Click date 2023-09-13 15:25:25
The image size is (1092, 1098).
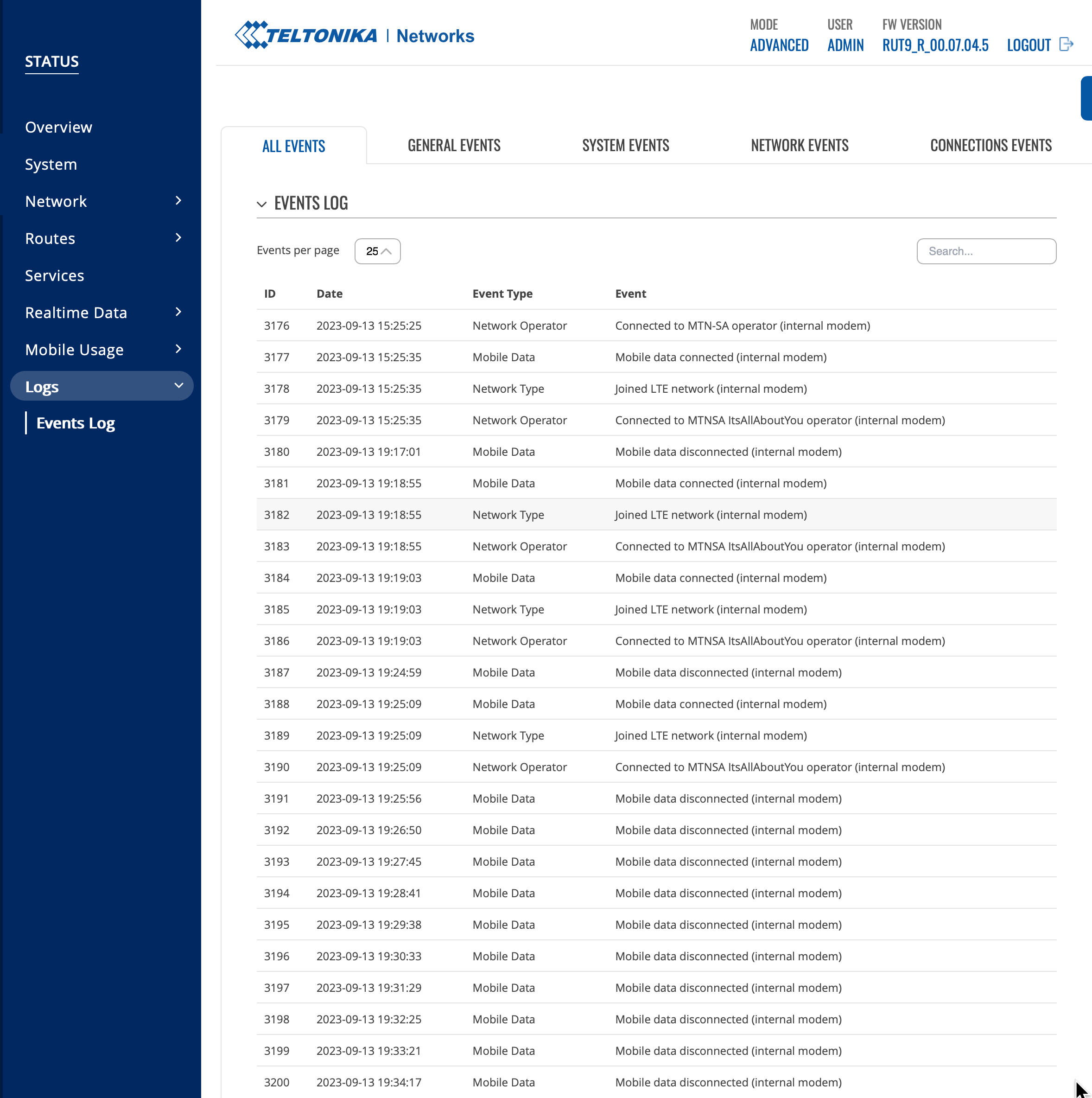tap(369, 326)
